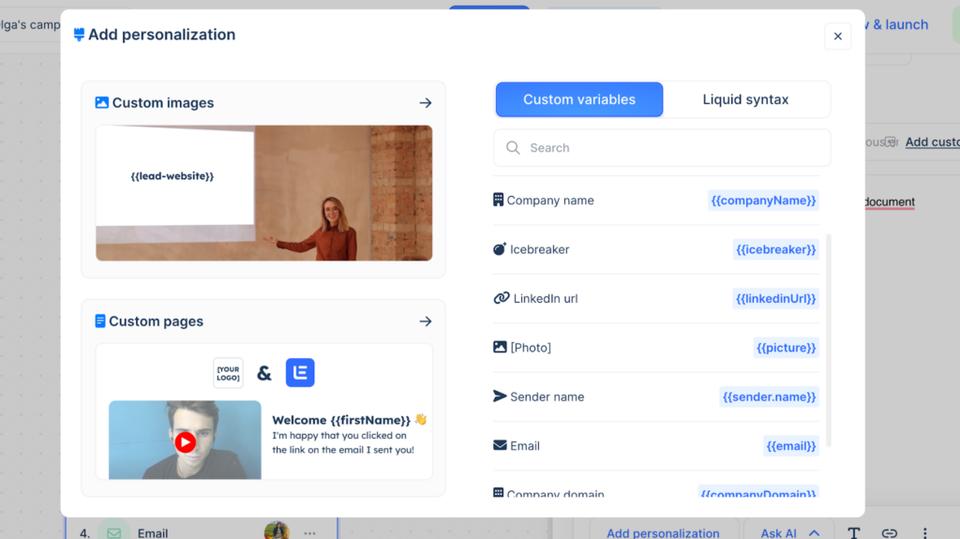Click the Custom pages heading

[x=156, y=322]
